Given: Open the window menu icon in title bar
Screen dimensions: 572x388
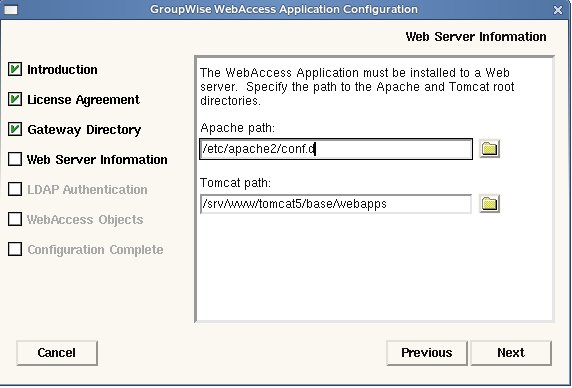Looking at the screenshot, I should pyautogui.click(x=11, y=10).
